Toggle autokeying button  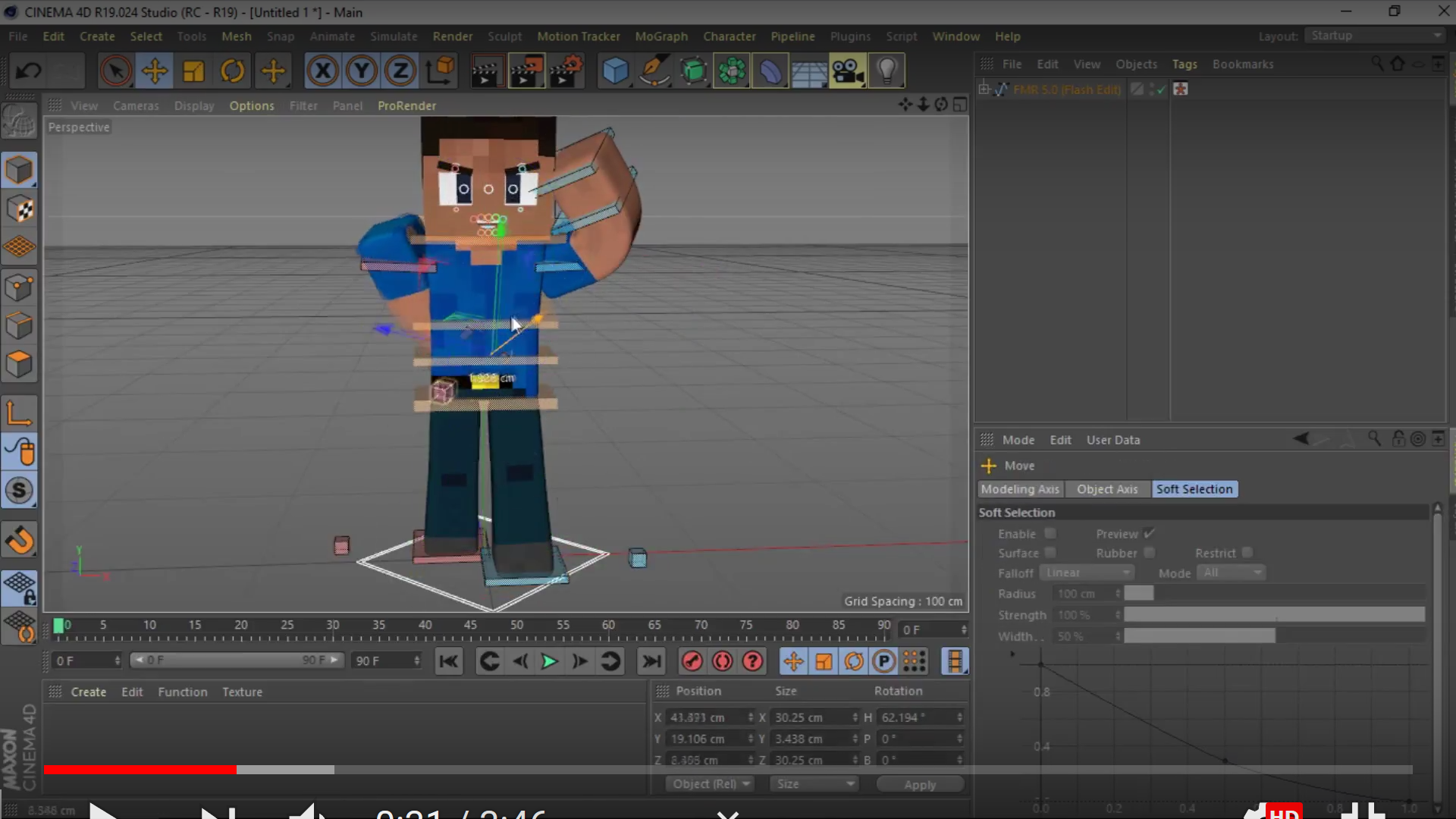click(x=723, y=662)
